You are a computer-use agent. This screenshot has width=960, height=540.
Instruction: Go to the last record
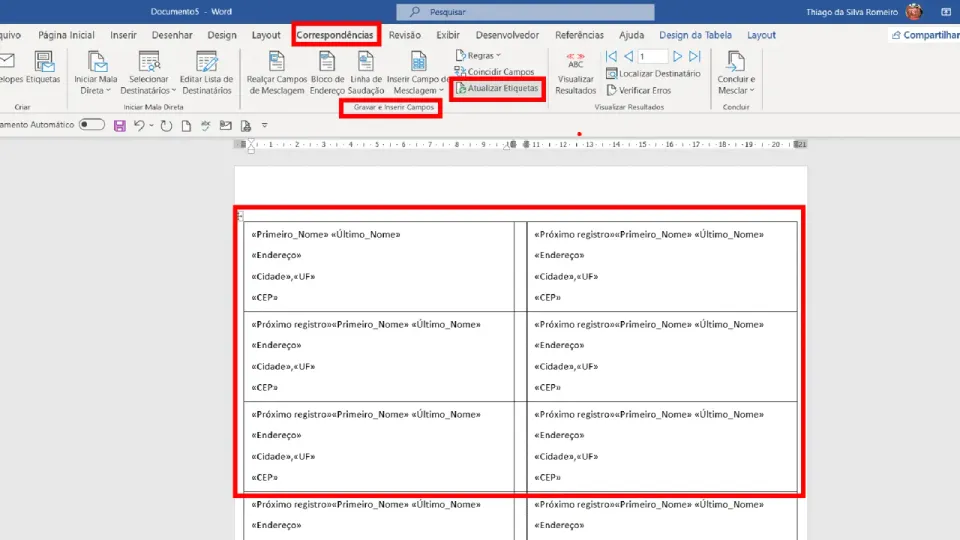pyautogui.click(x=694, y=56)
